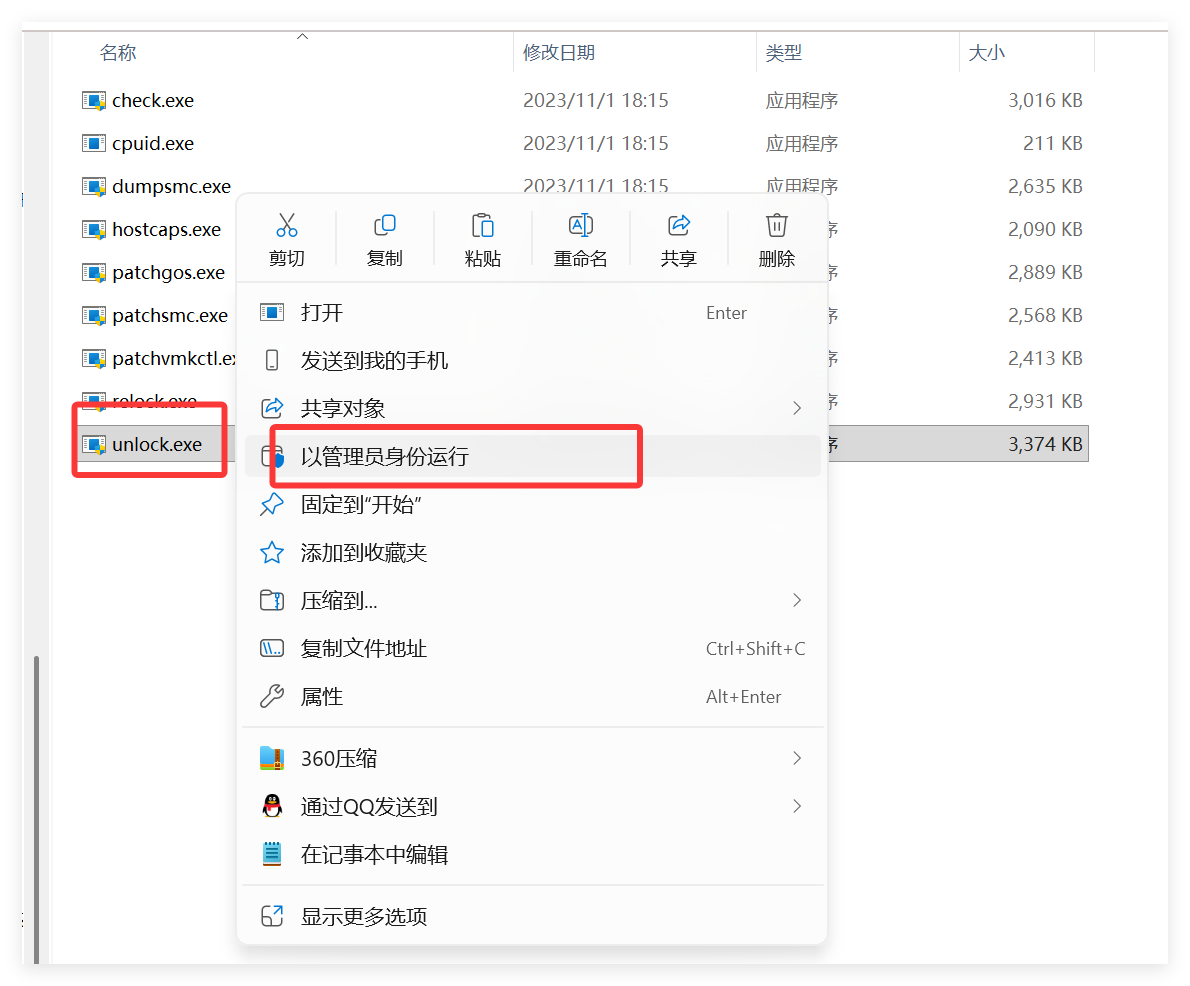Image resolution: width=1190 pixels, height=986 pixels.
Task: Sort by 修改日期 column header
Action: coord(559,52)
